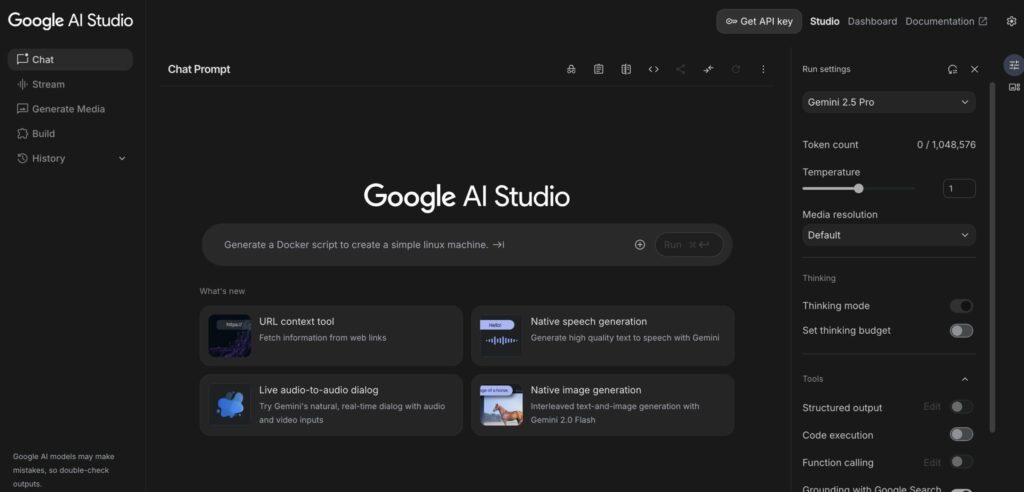Open Stream in the left sidebar
Image resolution: width=1024 pixels, height=492 pixels.
(x=71, y=84)
